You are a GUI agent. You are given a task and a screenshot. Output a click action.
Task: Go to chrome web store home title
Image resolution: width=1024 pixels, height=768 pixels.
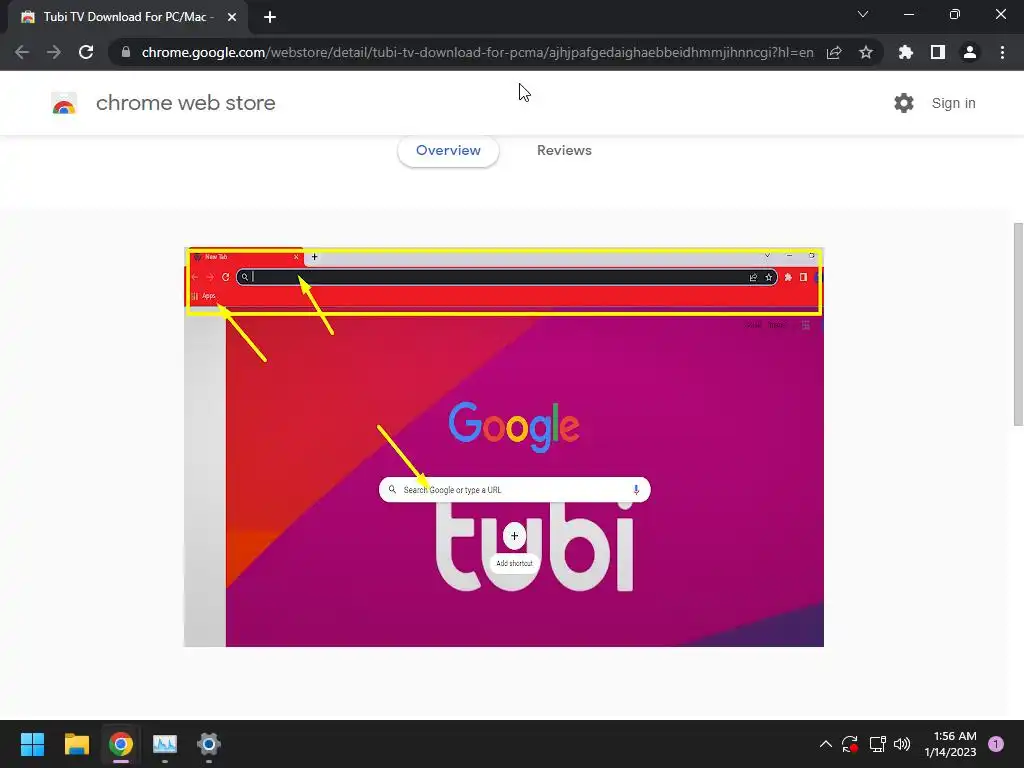[185, 103]
